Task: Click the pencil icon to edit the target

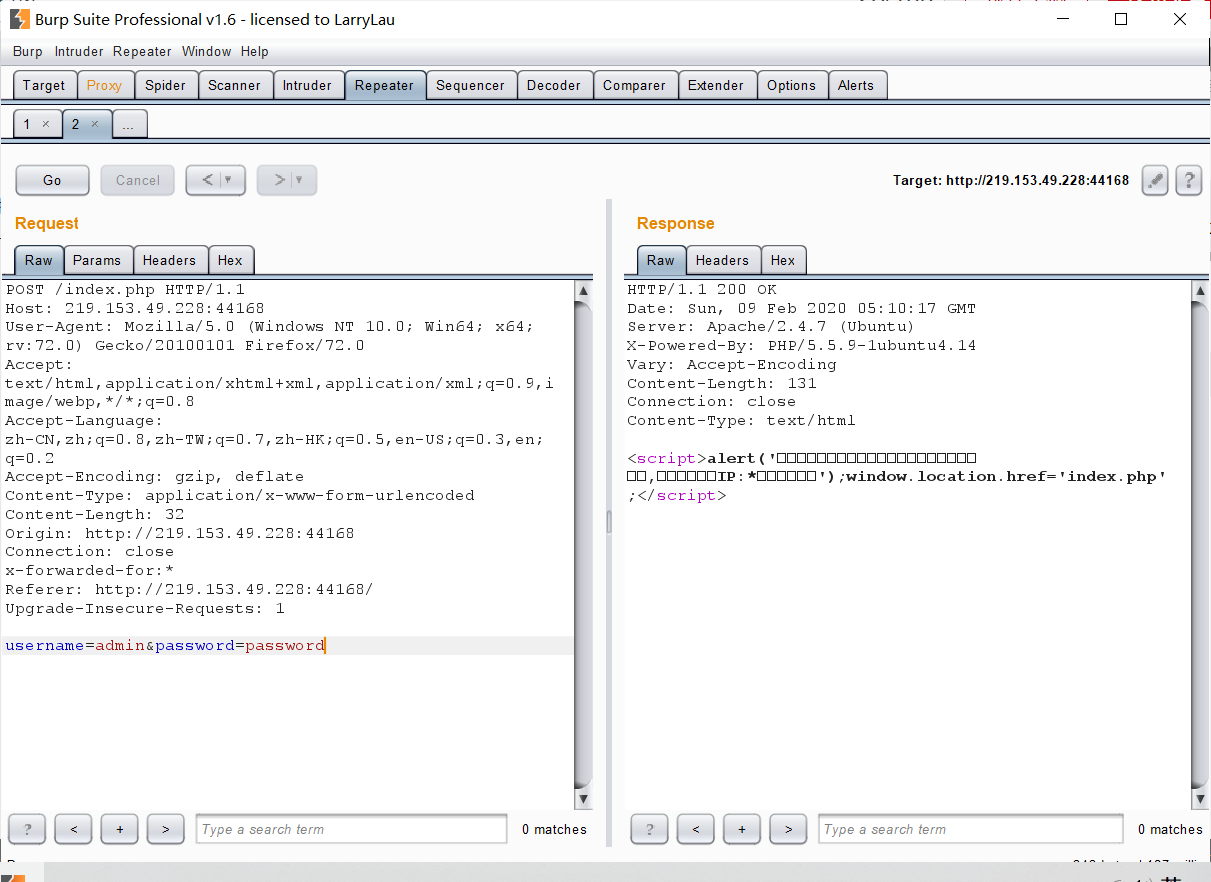Action: point(1155,180)
